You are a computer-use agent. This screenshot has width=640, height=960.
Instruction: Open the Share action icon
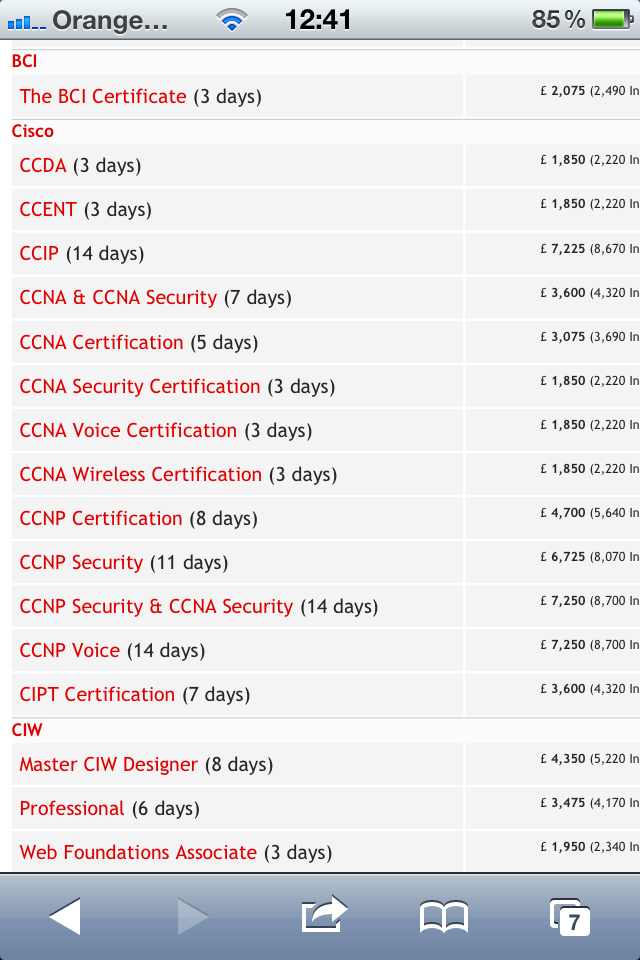[323, 913]
